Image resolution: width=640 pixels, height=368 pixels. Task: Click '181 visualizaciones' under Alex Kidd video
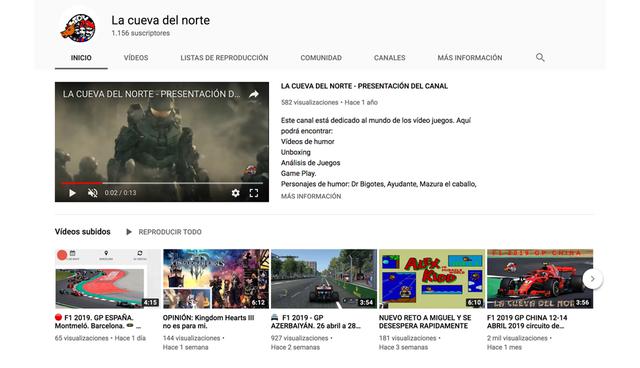coord(407,338)
